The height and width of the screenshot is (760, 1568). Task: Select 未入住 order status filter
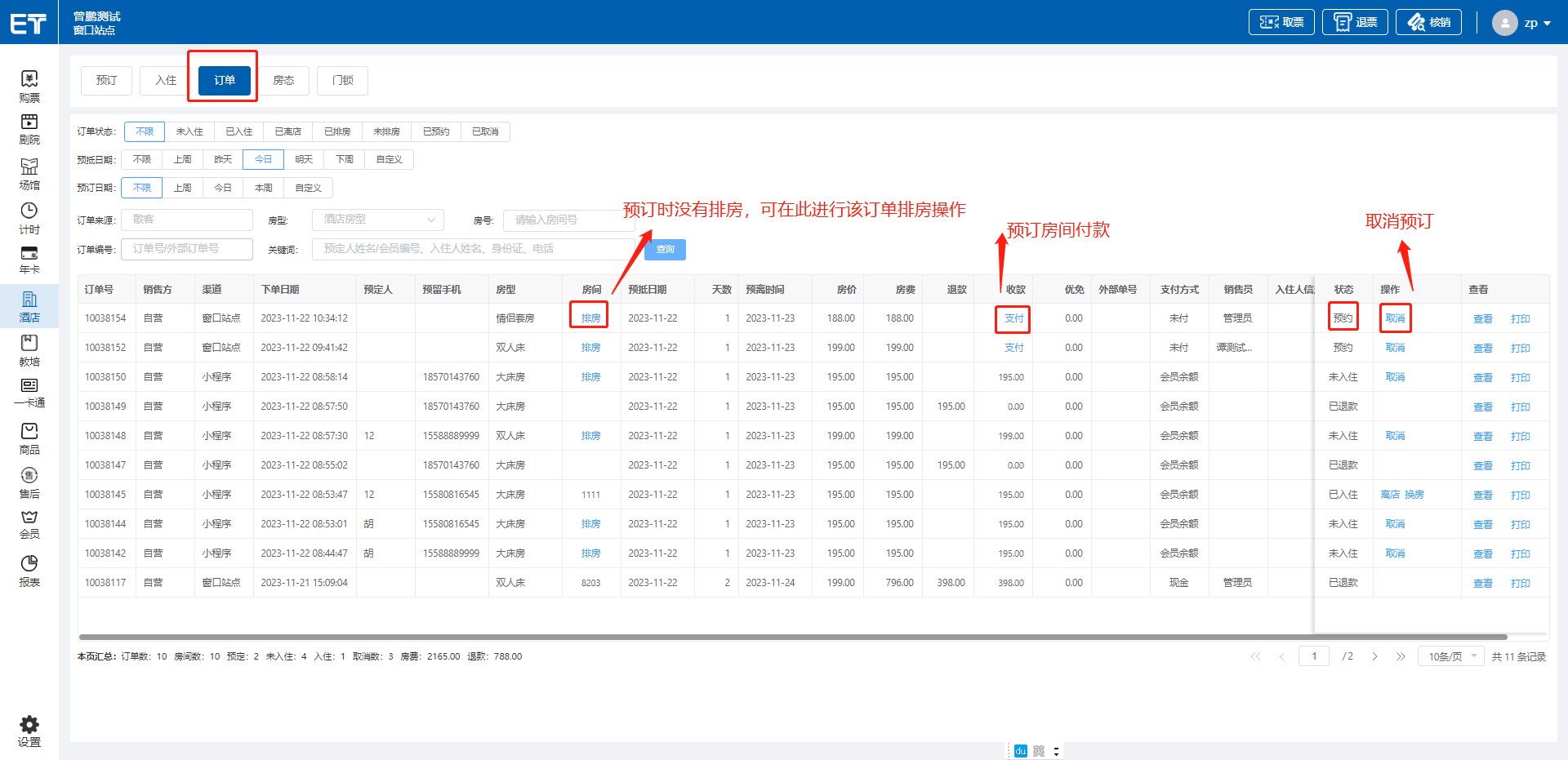click(x=189, y=131)
